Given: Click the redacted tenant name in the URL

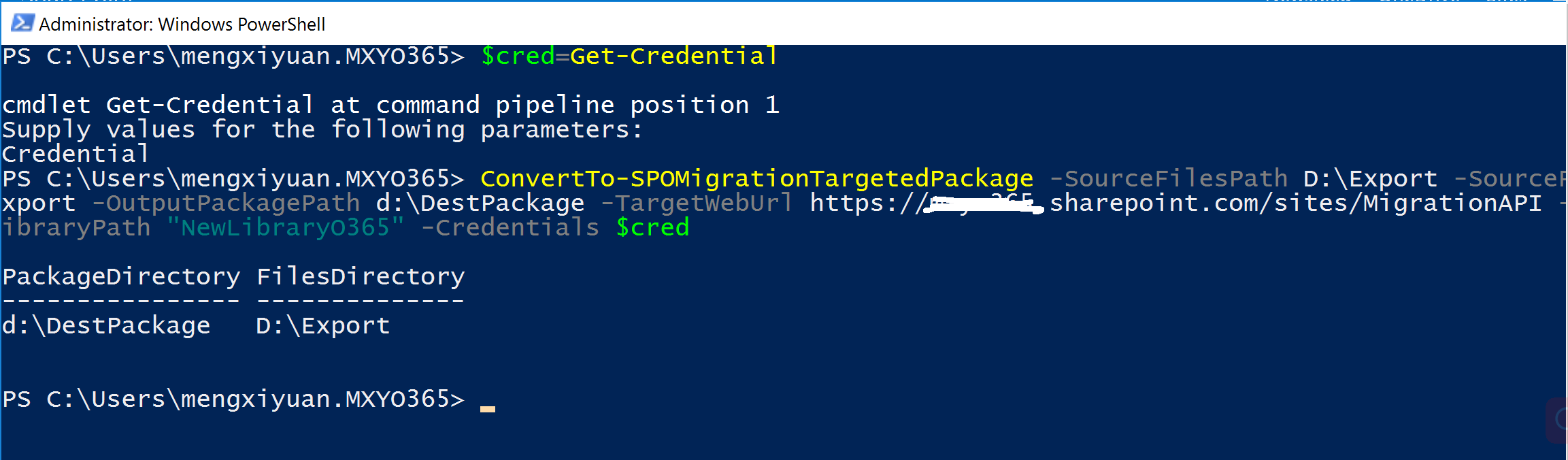Looking at the screenshot, I should click(984, 204).
